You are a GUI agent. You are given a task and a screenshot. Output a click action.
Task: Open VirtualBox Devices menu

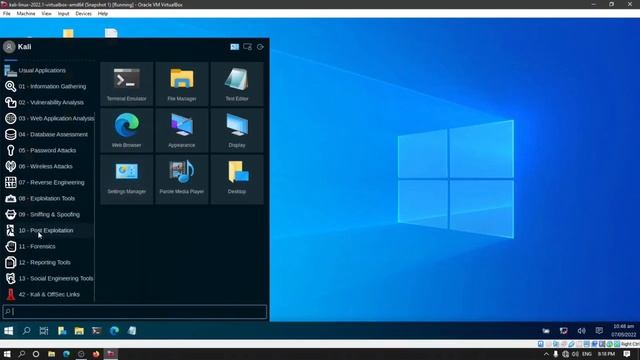(83, 13)
